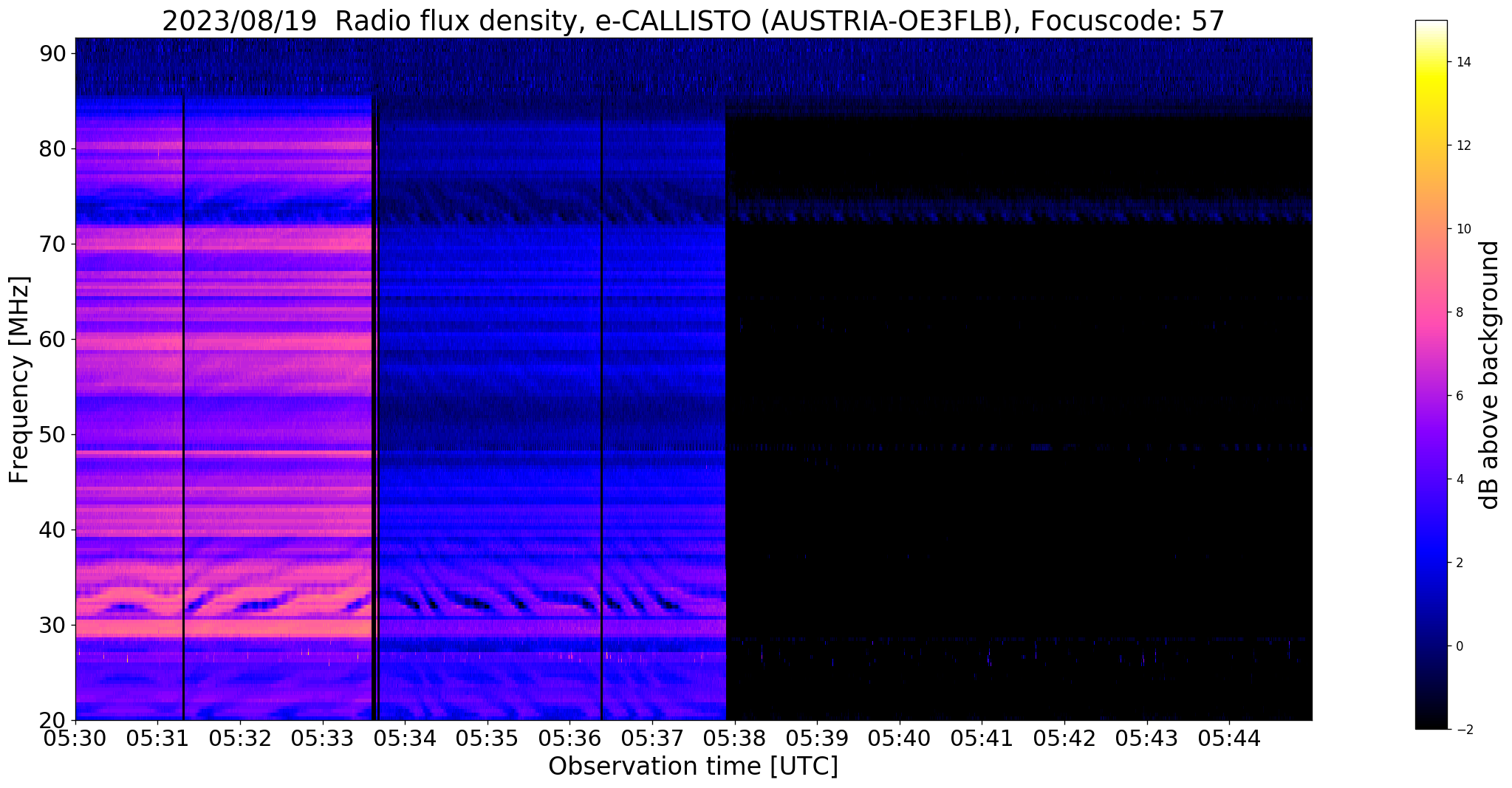Click the 05:40 time tick label
The height and width of the screenshot is (788, 1512).
[900, 739]
